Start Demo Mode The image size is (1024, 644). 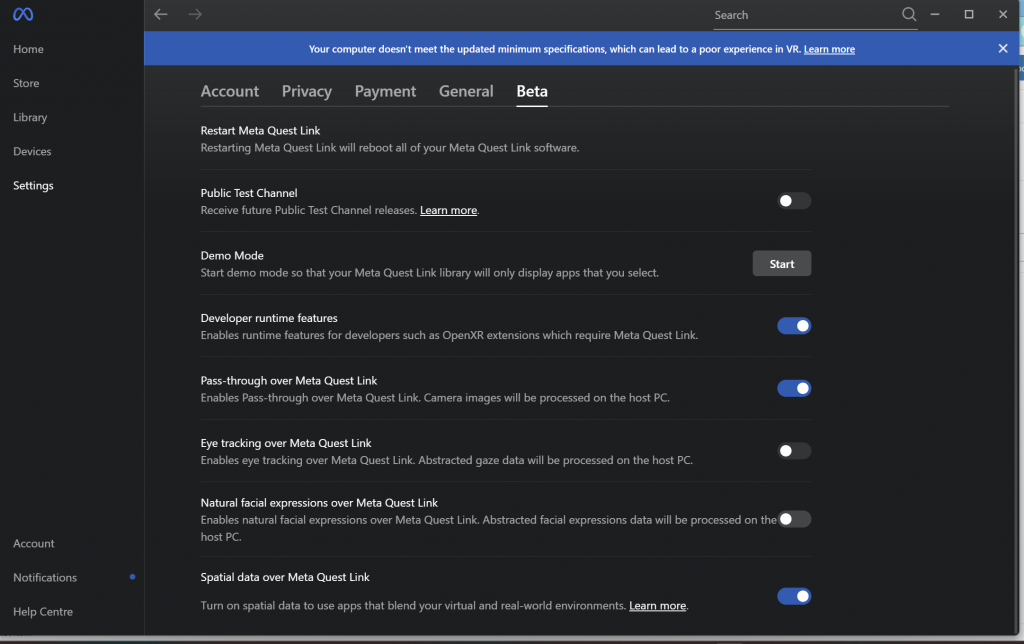coord(782,263)
